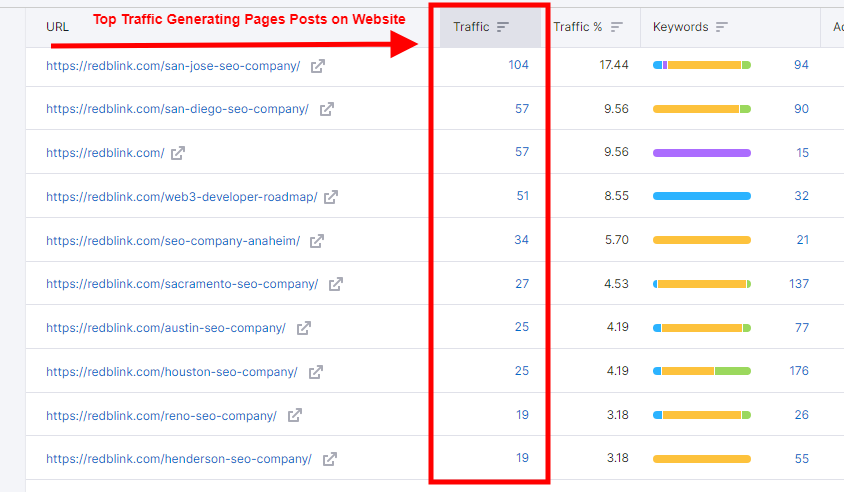Click keywords count 94 for san-jose page
This screenshot has width=844, height=492.
(801, 65)
